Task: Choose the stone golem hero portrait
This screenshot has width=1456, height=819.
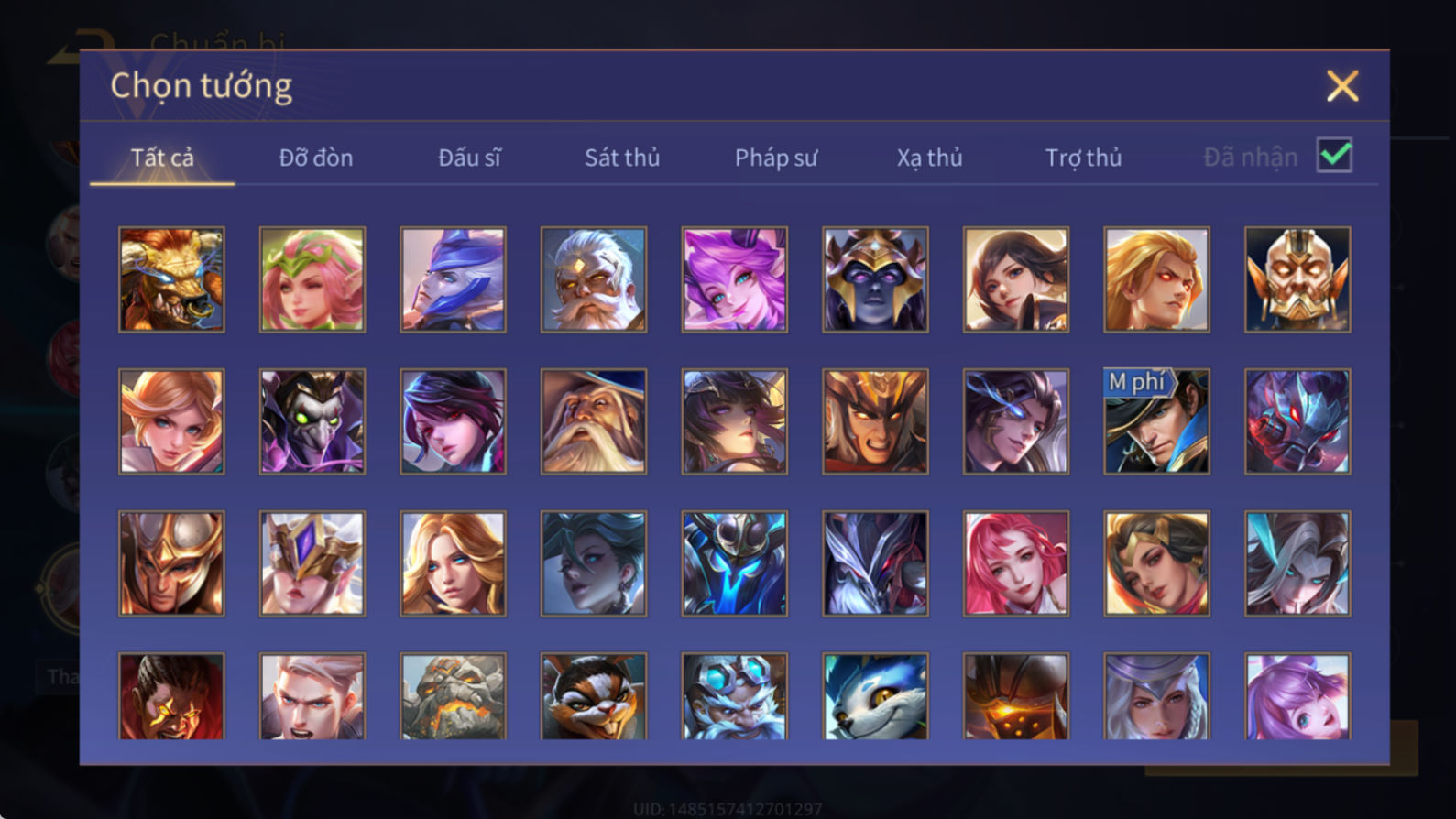Action: [x=453, y=696]
